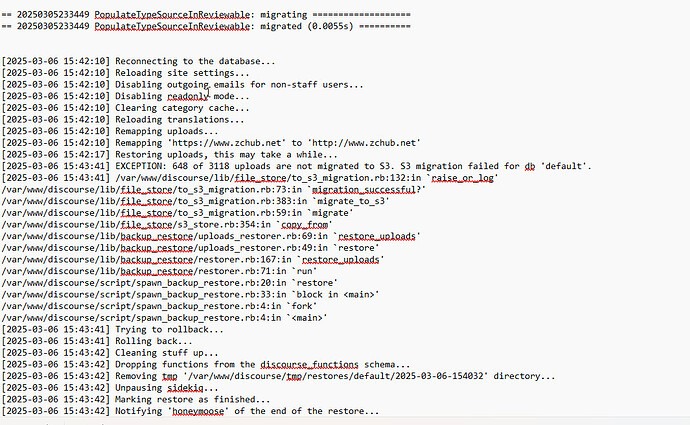Click the misspelled word 'PopulateTypeSourceInReviewable' in migrating line
The image size is (690, 425).
(172, 15)
